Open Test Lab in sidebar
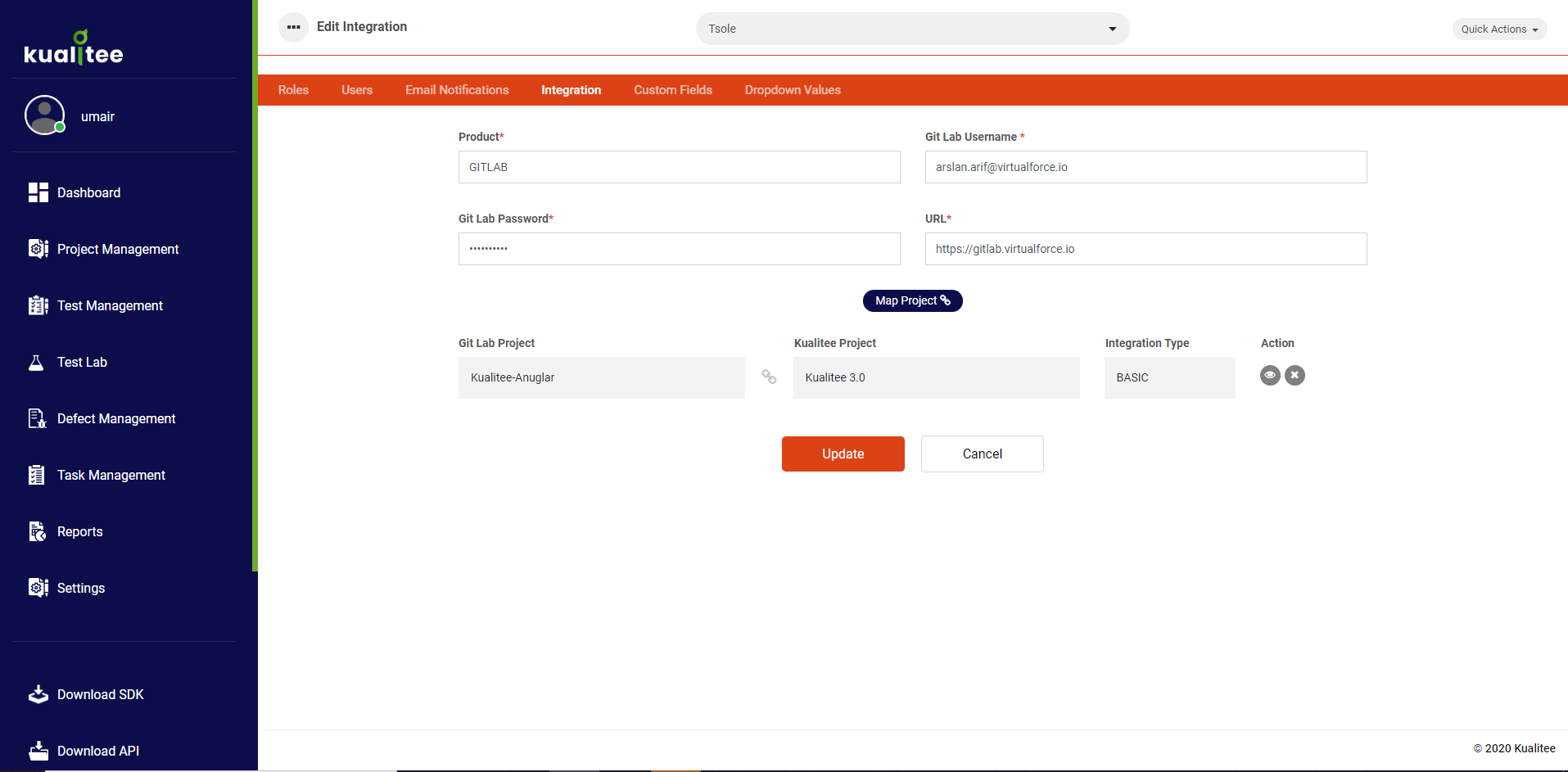 click(x=82, y=362)
